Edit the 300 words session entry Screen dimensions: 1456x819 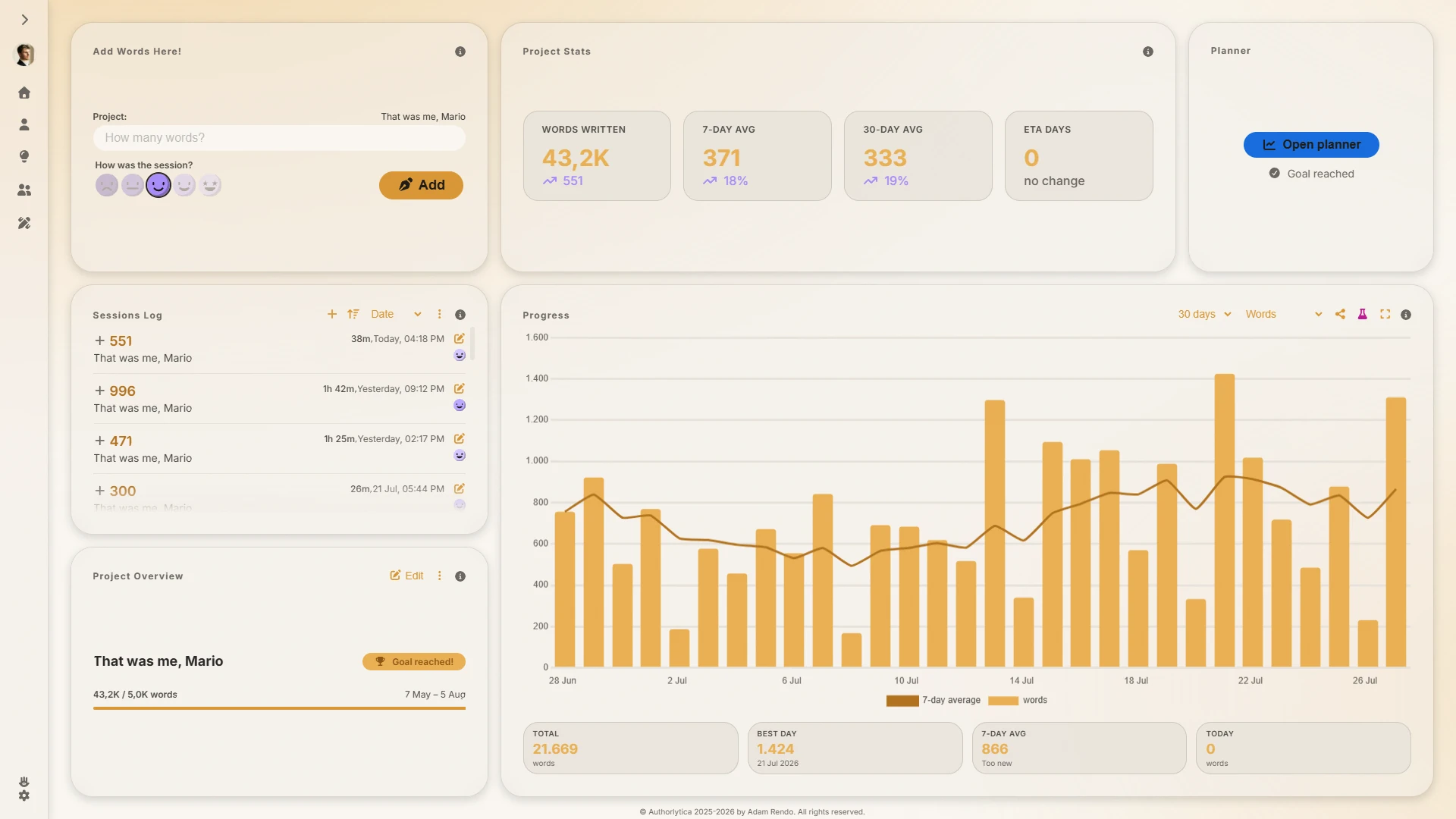[x=460, y=489]
